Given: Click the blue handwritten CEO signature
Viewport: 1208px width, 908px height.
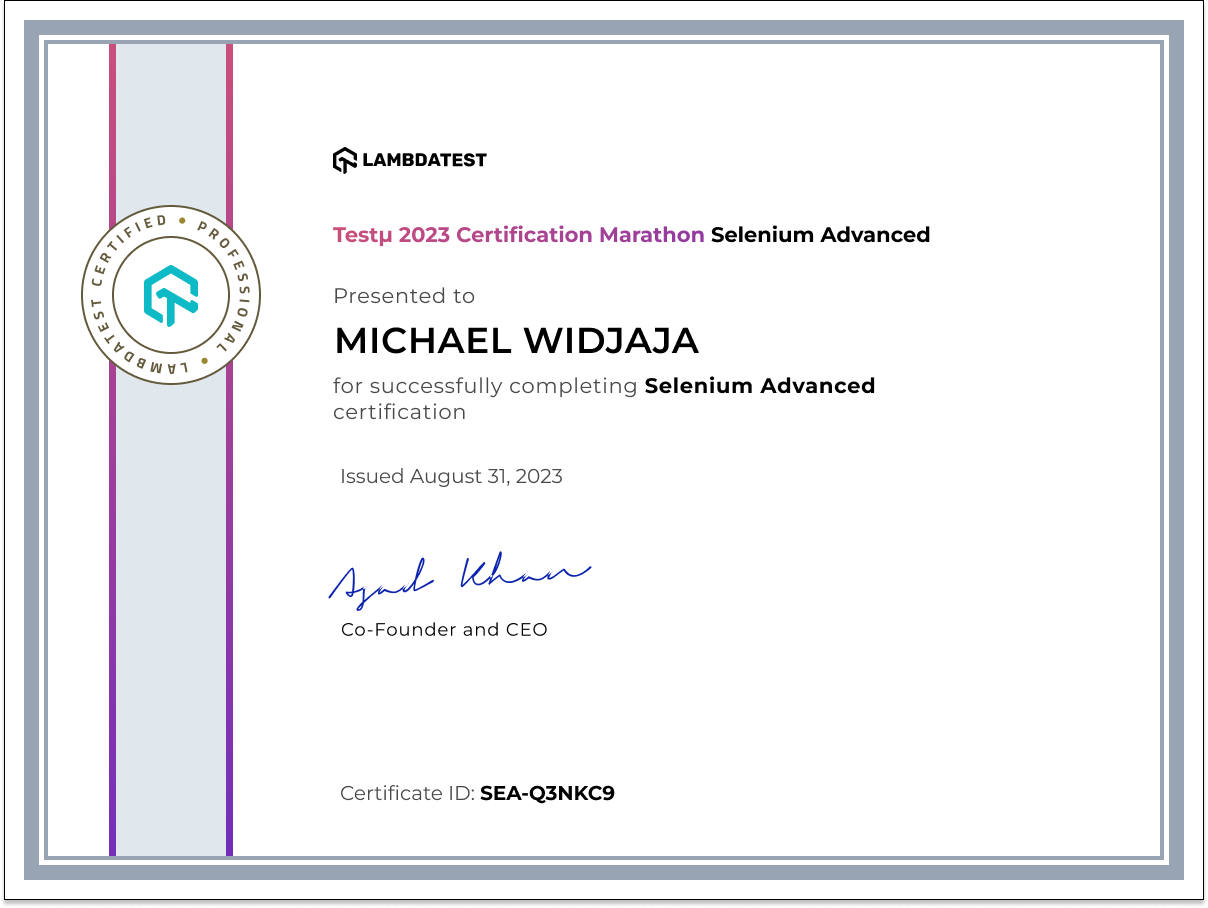Looking at the screenshot, I should coord(459,577).
